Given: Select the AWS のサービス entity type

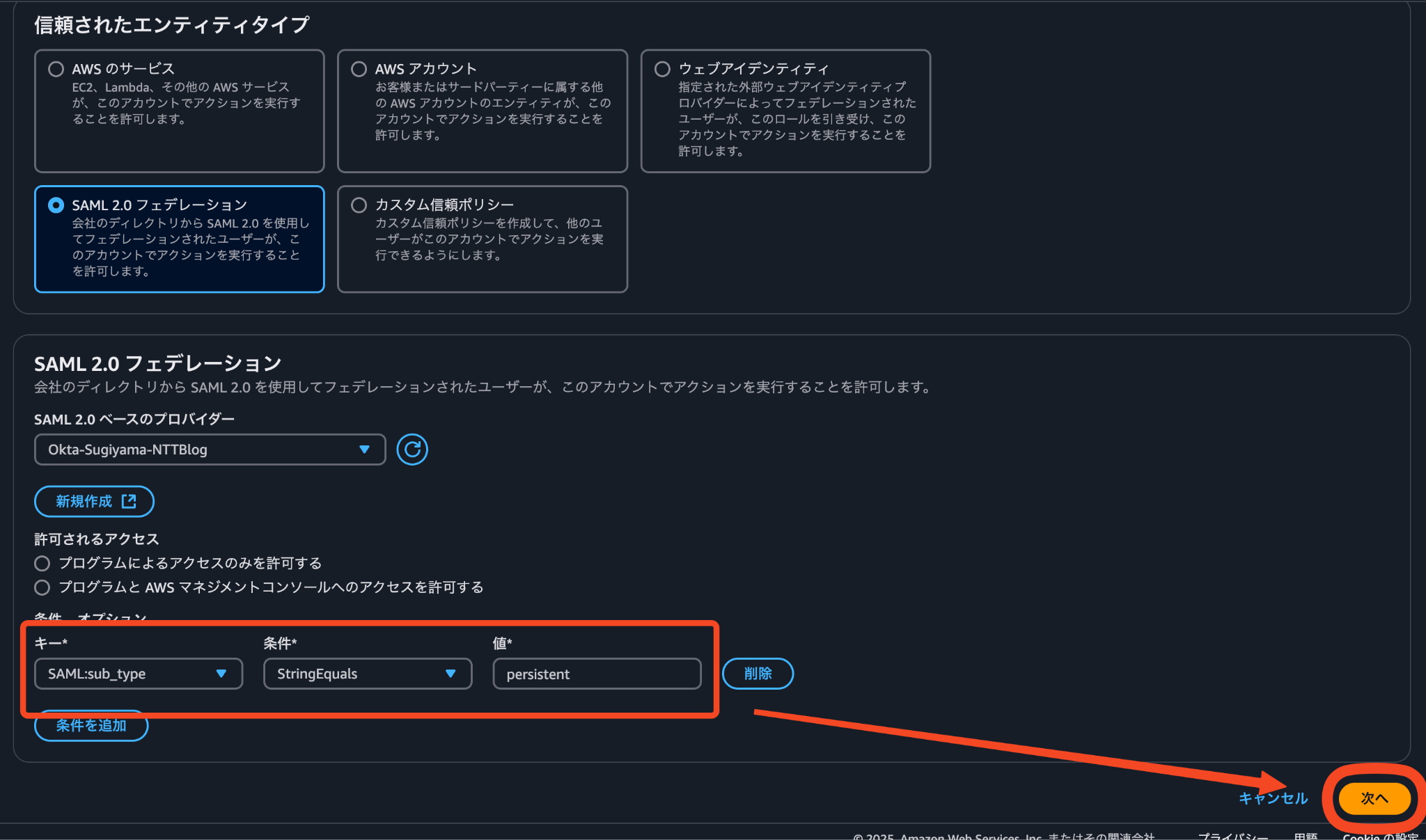Looking at the screenshot, I should point(56,69).
